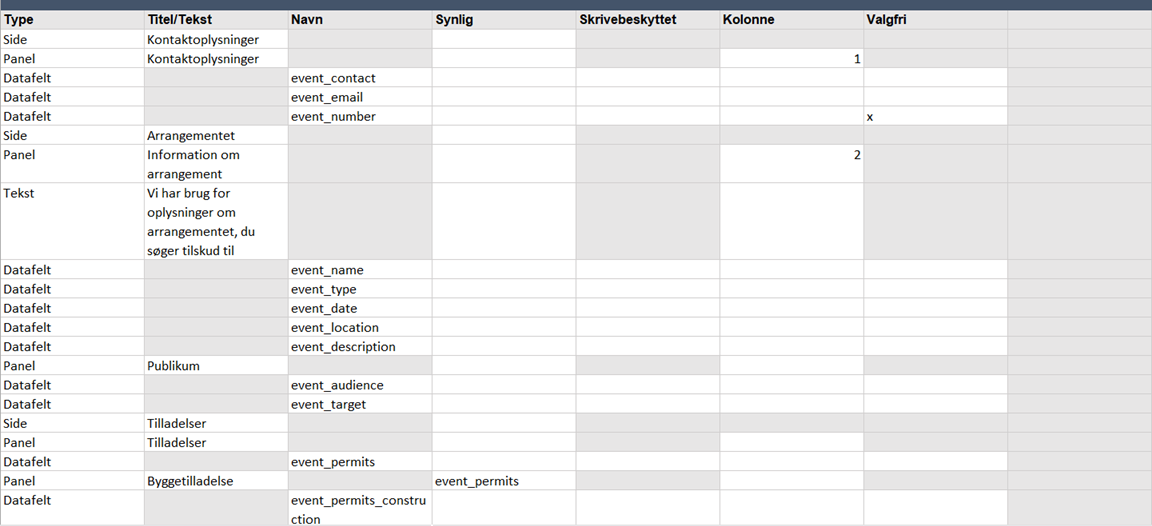Select the Synlig column header

[503, 20]
